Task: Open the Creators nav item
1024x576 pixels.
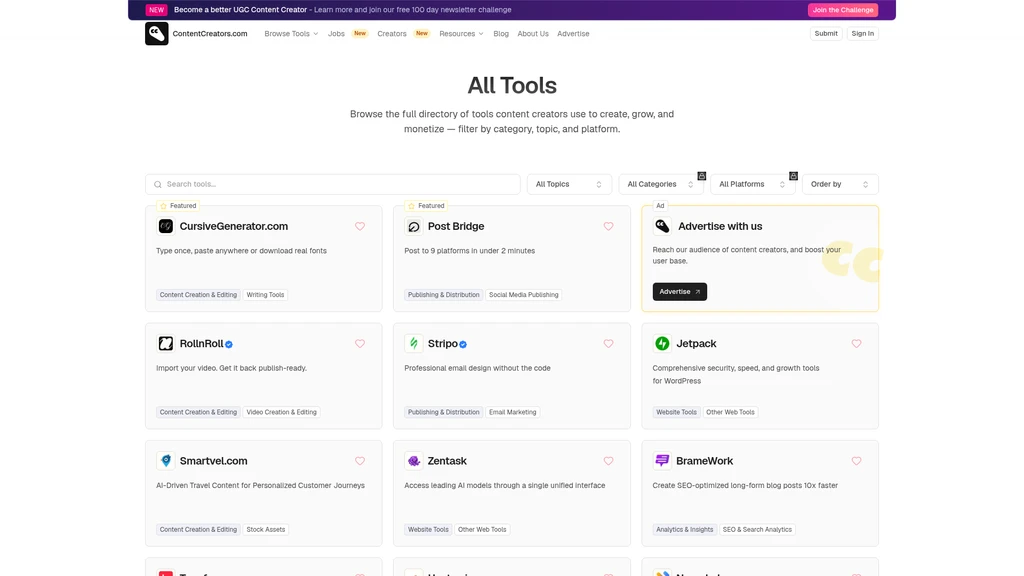Action: pyautogui.click(x=392, y=33)
